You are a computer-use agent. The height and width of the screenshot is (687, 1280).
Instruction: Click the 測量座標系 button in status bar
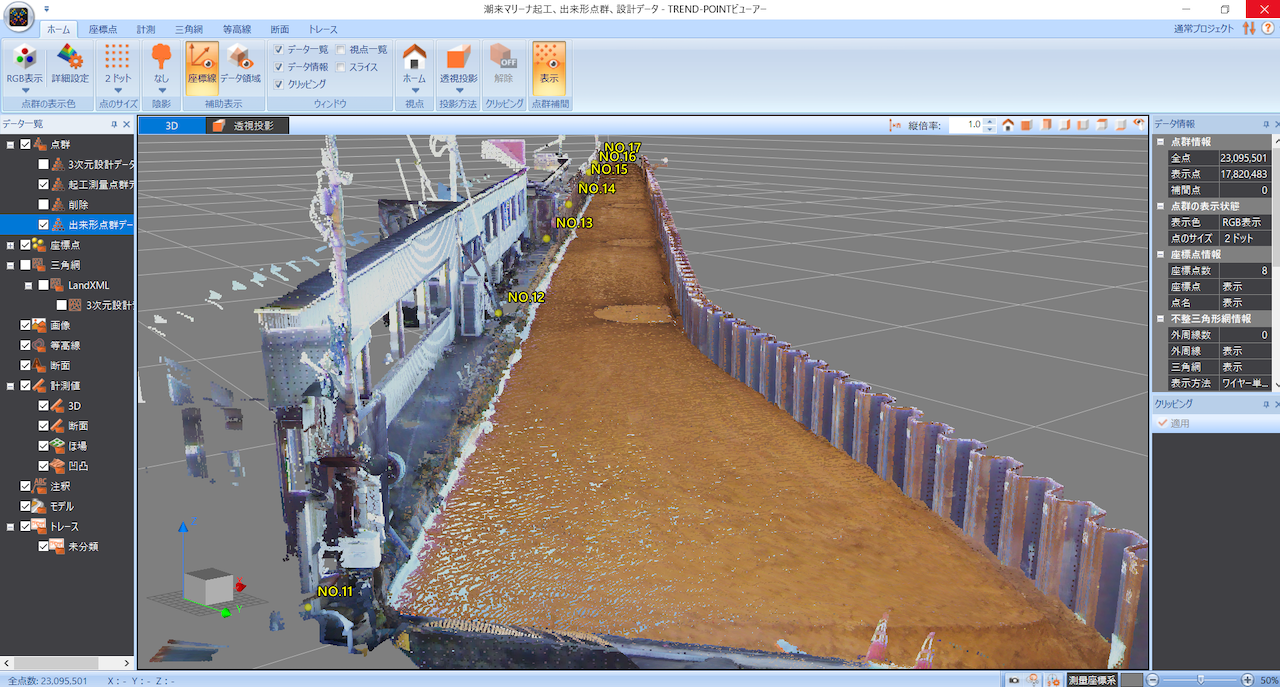point(1091,680)
